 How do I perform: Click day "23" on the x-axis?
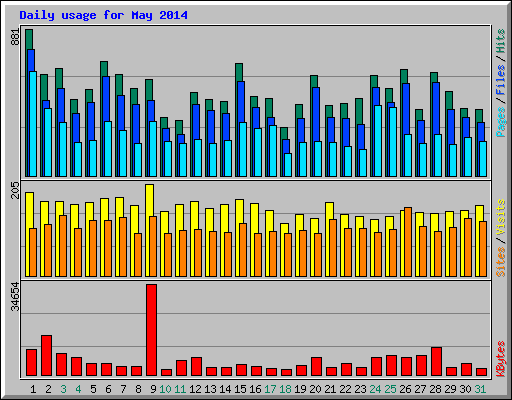pos(360,389)
